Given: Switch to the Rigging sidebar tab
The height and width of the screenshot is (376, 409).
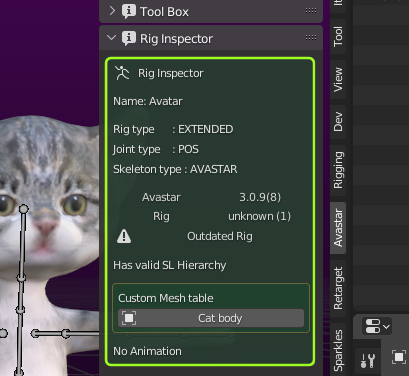Looking at the screenshot, I should [x=338, y=170].
